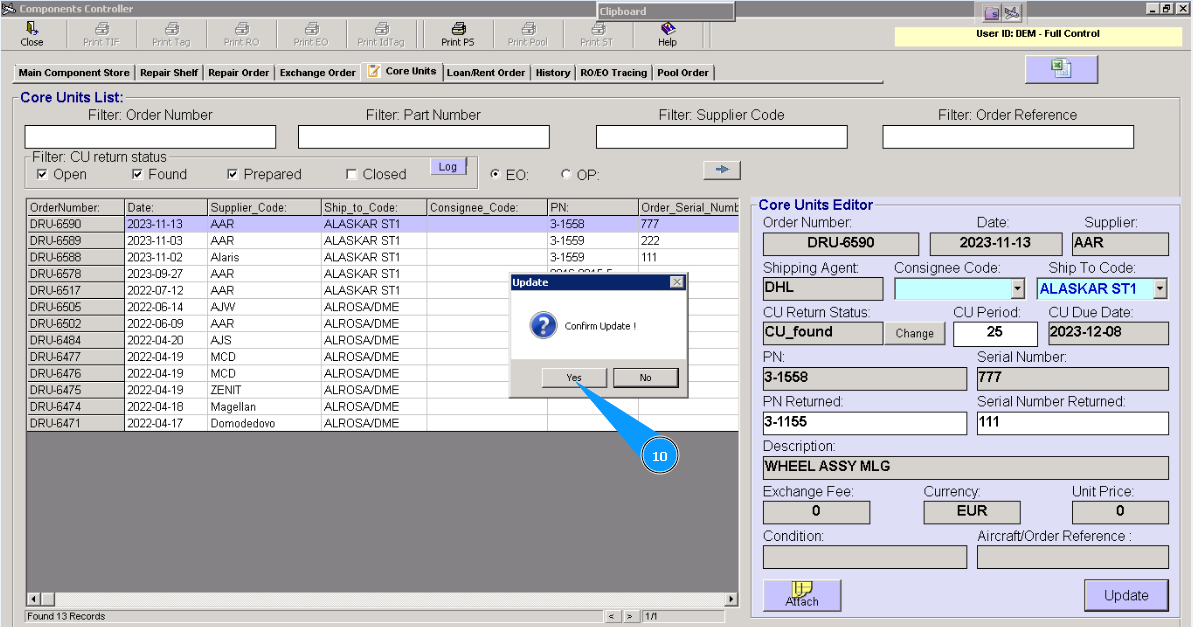This screenshot has height=627, width=1193.
Task: Click the Log button
Action: pos(448,167)
